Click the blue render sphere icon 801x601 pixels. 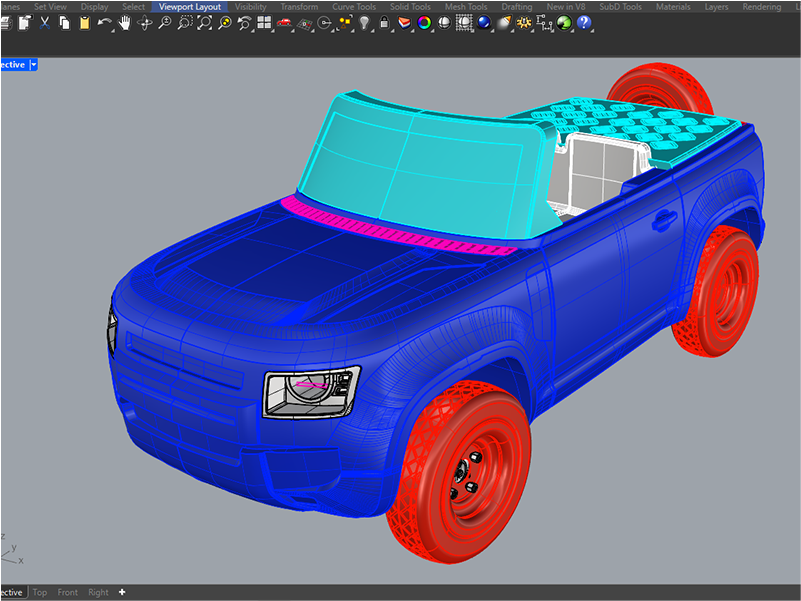484,22
